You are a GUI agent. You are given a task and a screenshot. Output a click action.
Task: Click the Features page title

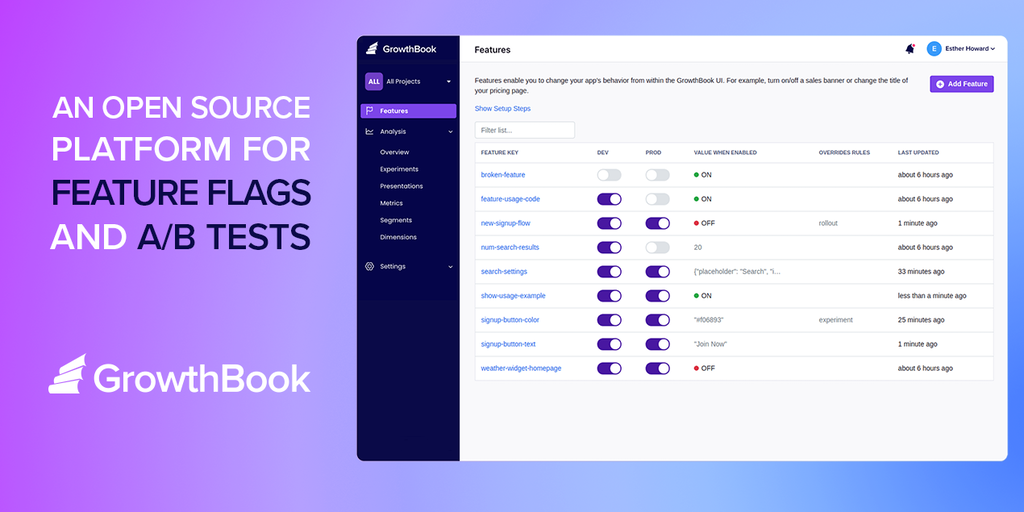point(492,50)
